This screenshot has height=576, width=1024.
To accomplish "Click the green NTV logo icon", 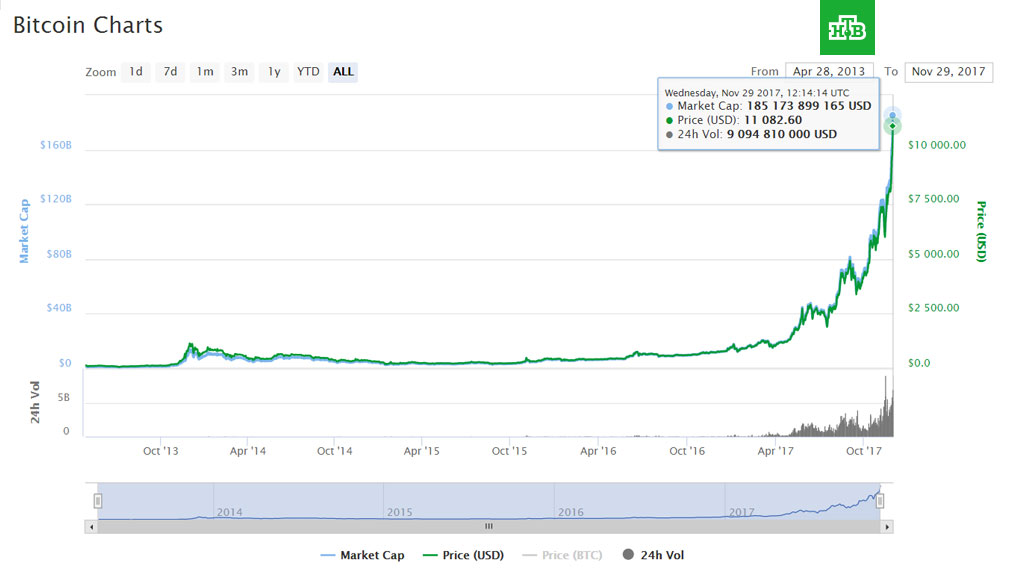I will tap(847, 27).
